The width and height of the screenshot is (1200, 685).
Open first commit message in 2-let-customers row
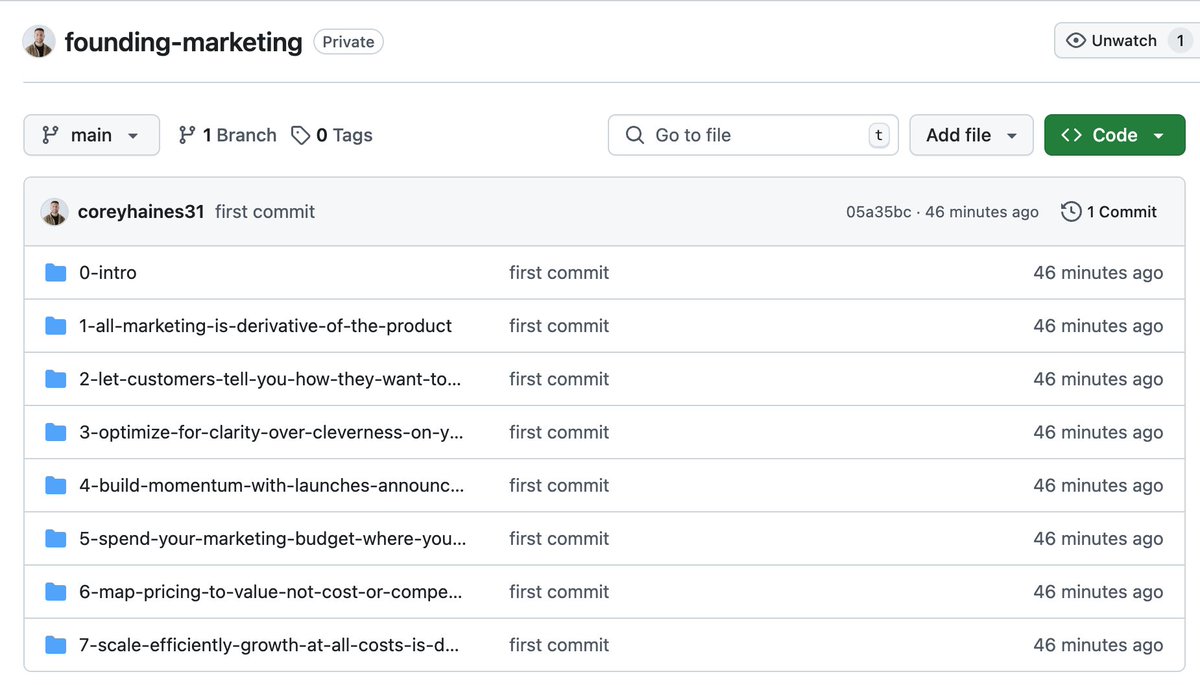tap(559, 379)
